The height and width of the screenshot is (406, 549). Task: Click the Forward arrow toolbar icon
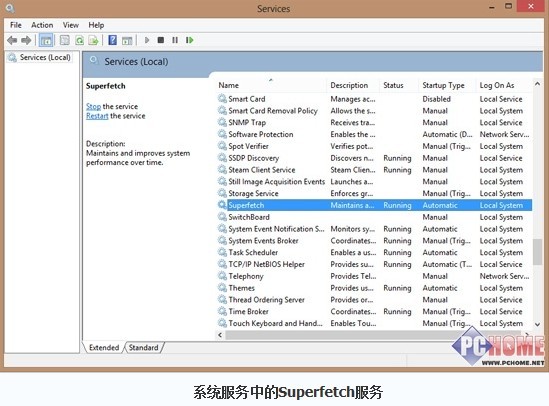coord(26,40)
